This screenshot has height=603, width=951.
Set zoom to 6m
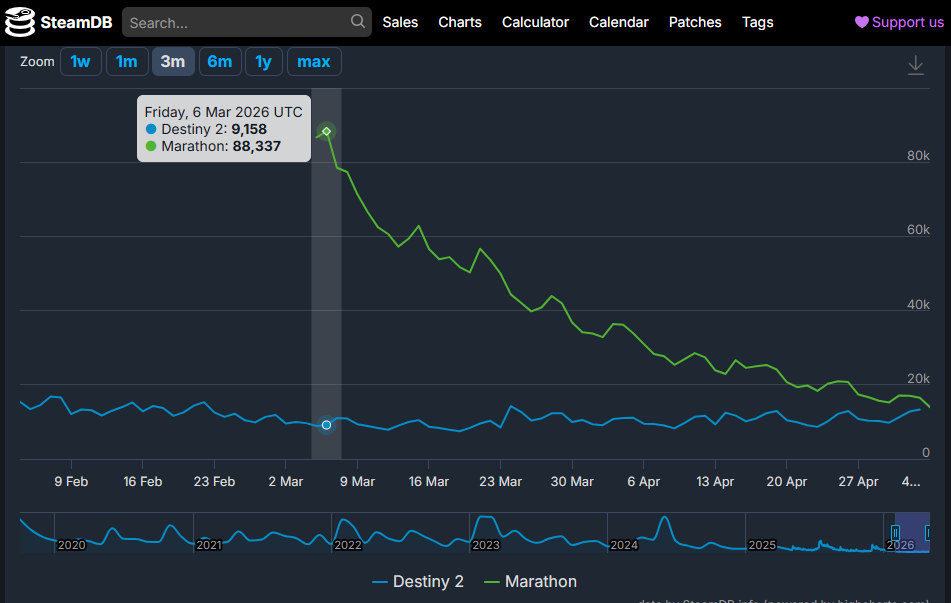coord(220,62)
